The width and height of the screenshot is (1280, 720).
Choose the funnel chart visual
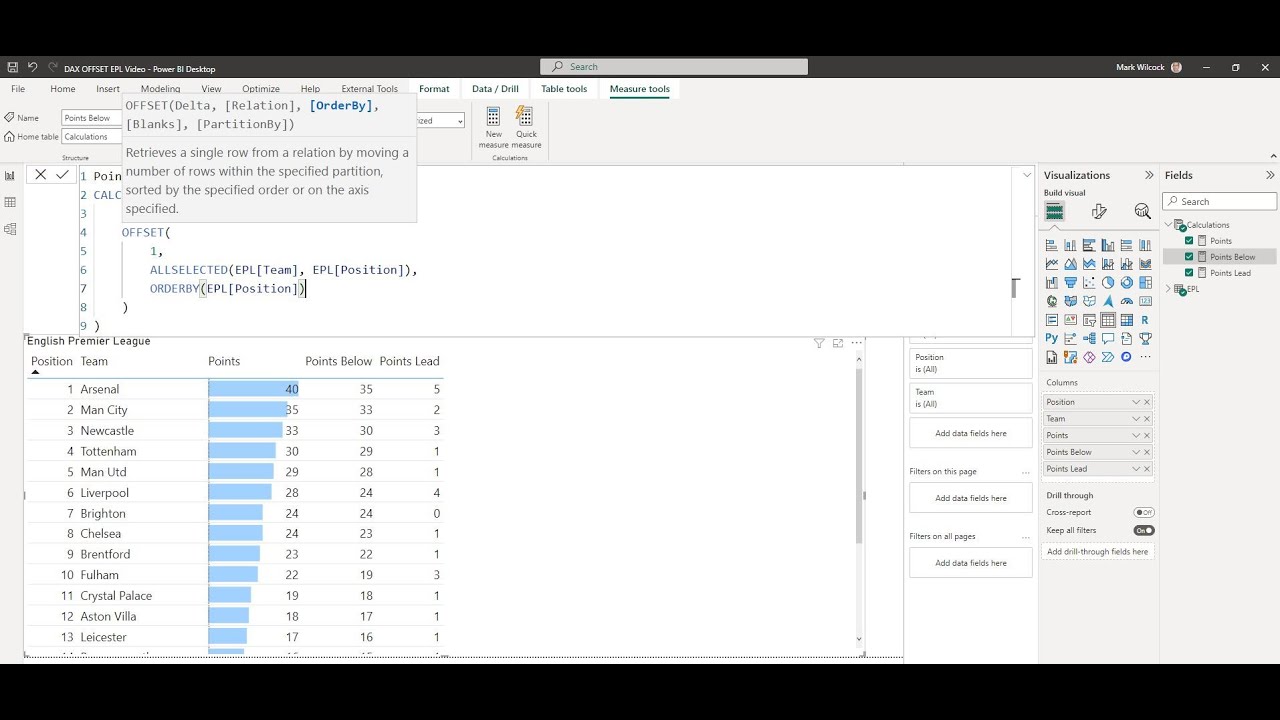point(1070,283)
